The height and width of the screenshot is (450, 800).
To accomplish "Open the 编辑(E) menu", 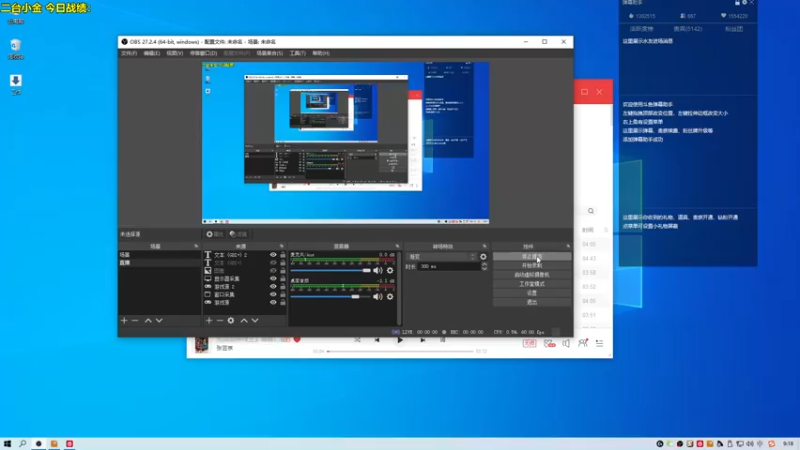I will click(152, 53).
